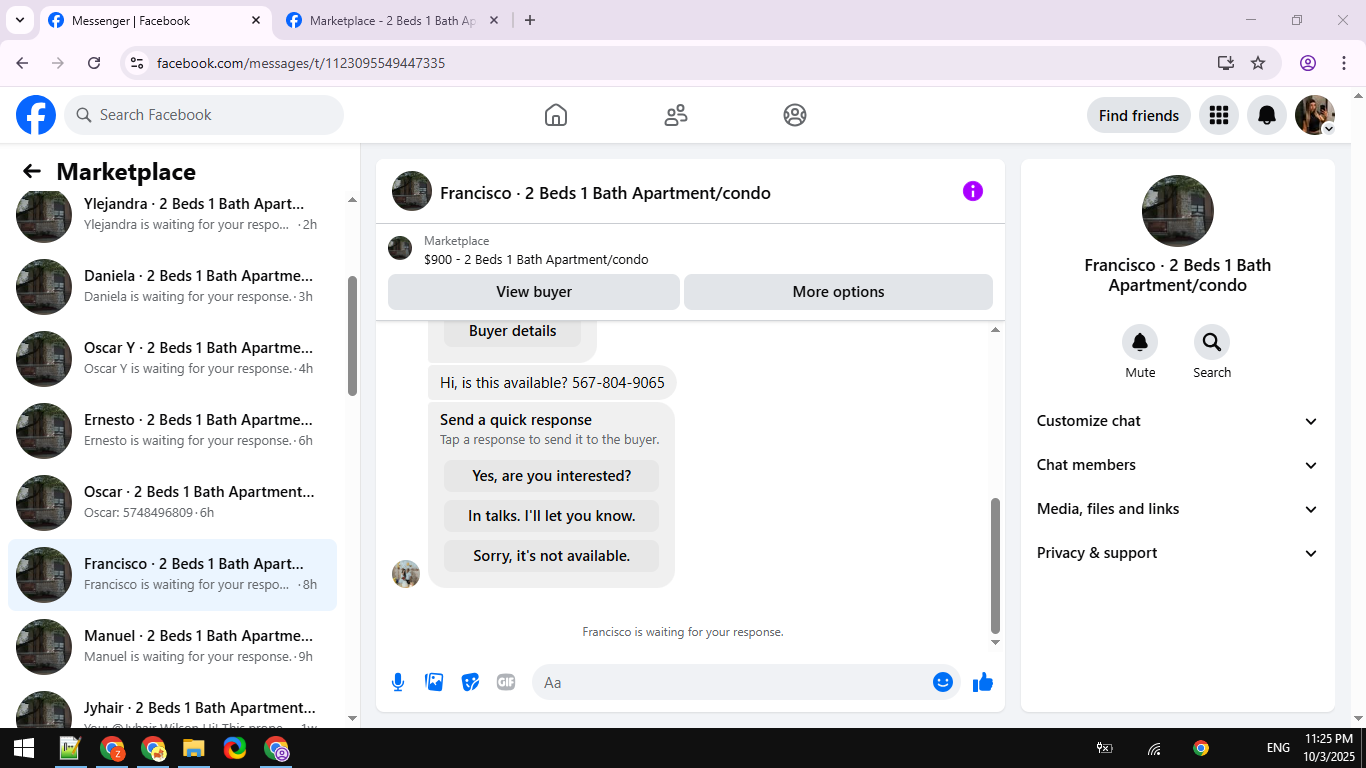1366x768 pixels.
Task: Click the ENG language indicator in taskbar
Action: click(1278, 748)
